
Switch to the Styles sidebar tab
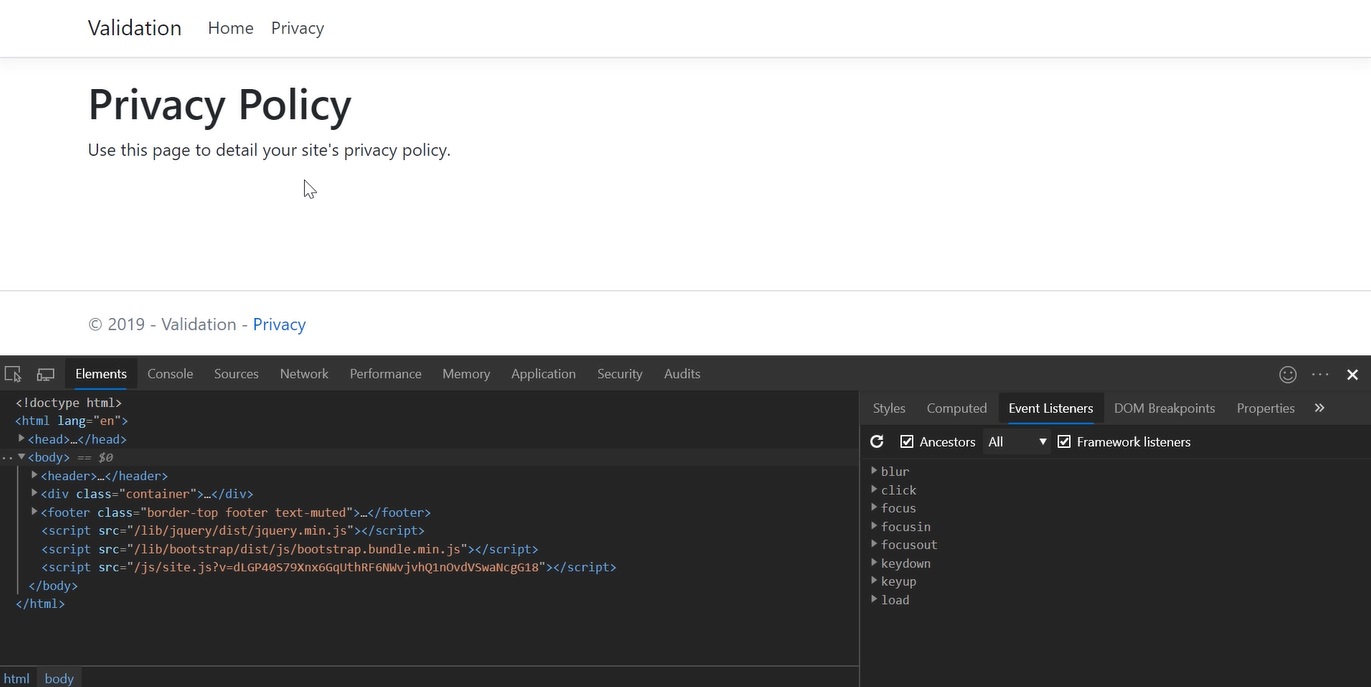click(x=889, y=408)
